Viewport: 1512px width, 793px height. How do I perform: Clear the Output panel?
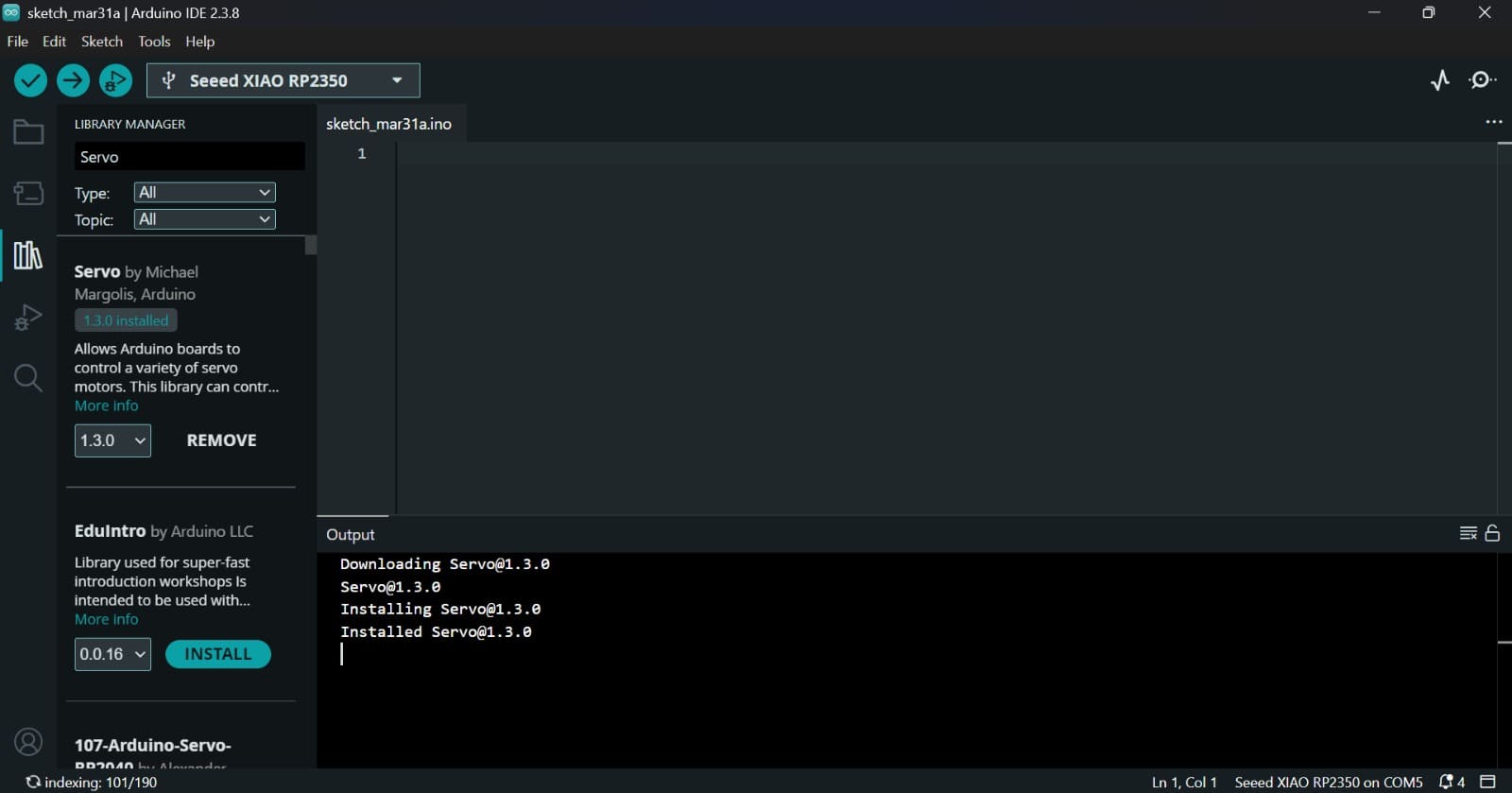(x=1468, y=533)
